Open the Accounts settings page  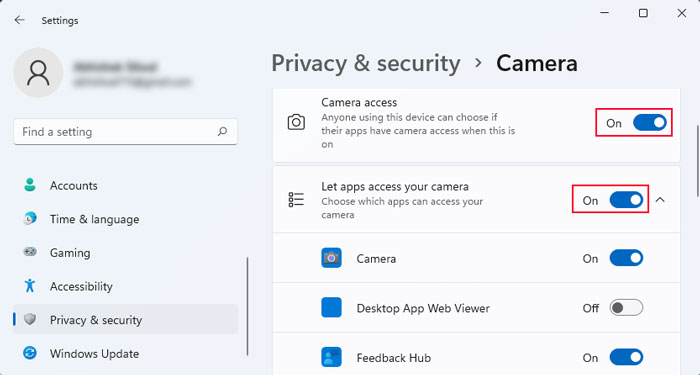(x=125, y=185)
